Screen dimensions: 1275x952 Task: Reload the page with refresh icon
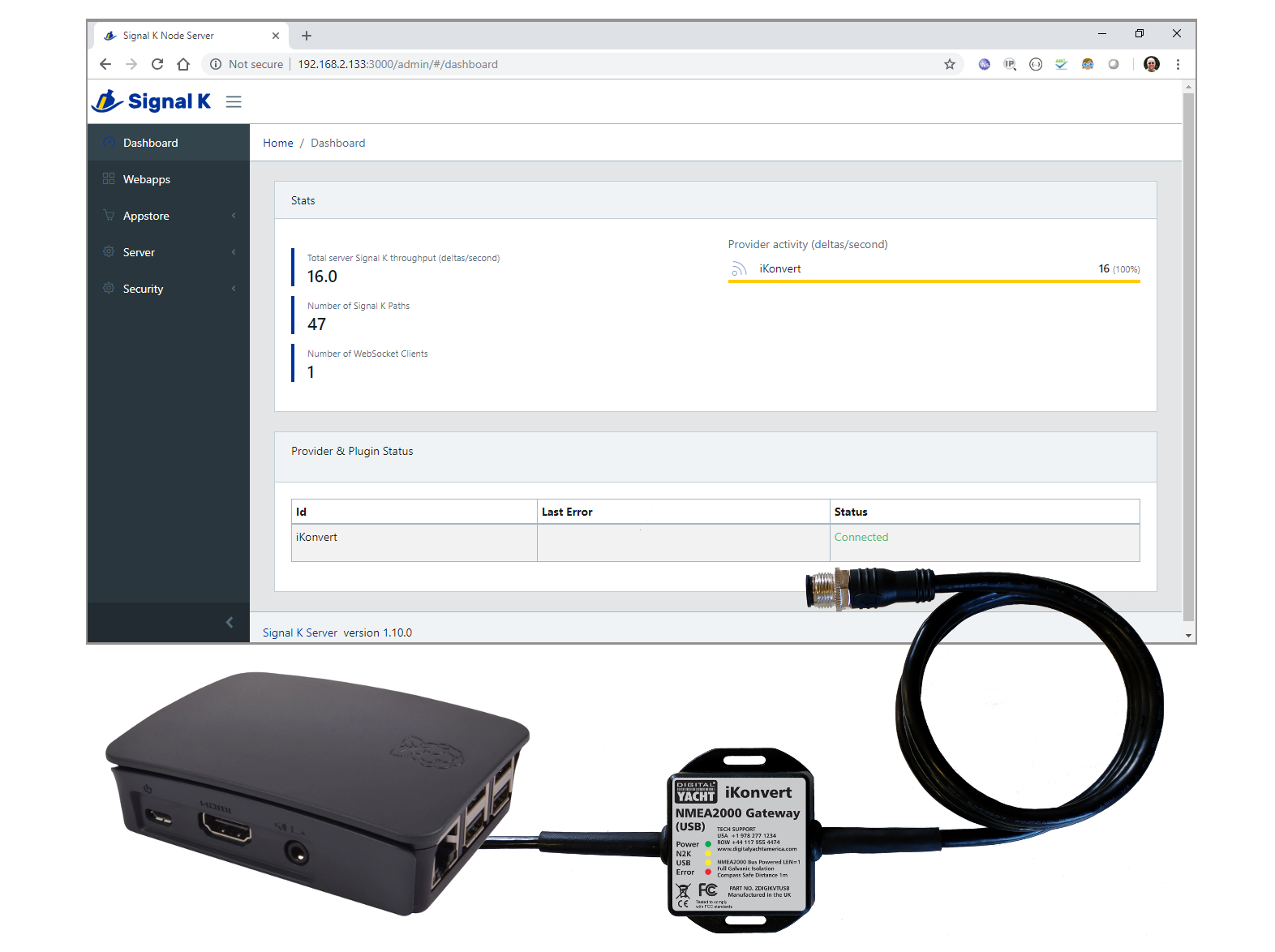[157, 64]
